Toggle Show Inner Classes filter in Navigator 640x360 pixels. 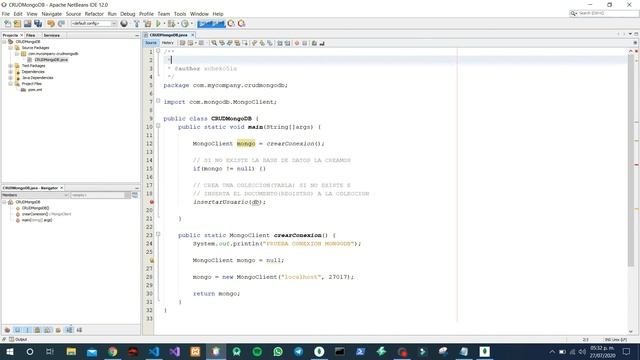coord(47,330)
